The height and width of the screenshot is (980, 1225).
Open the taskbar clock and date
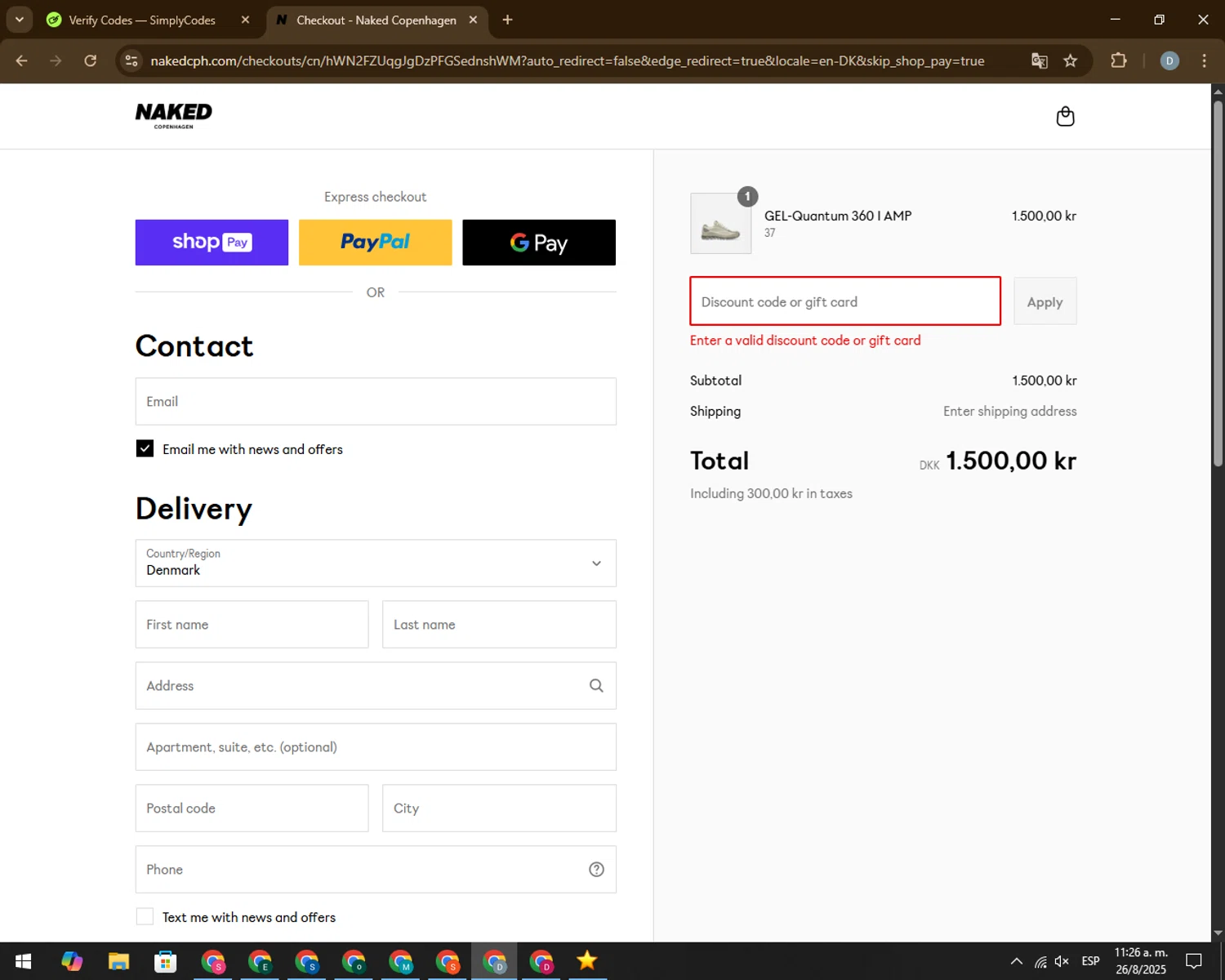tap(1141, 961)
